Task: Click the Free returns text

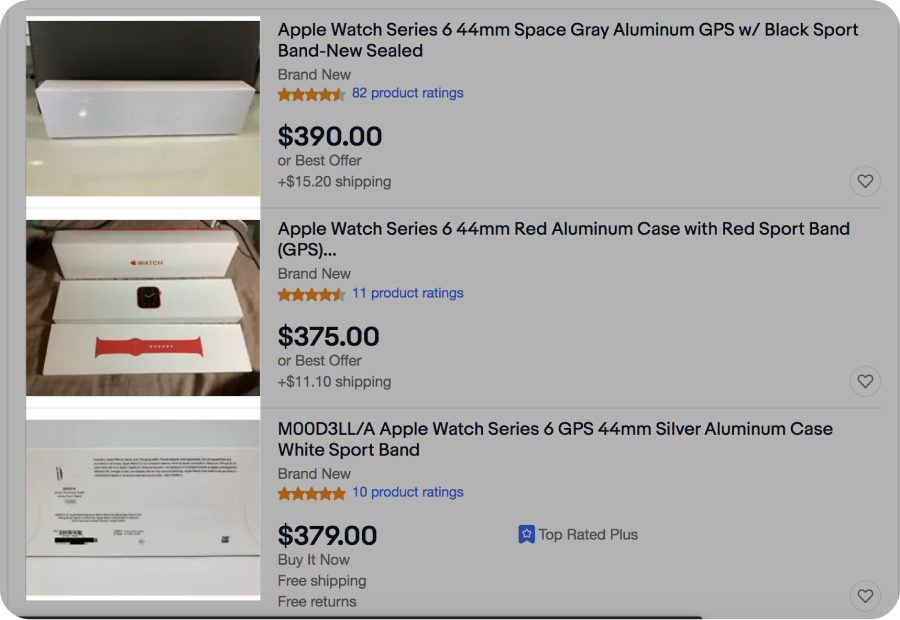Action: click(317, 601)
